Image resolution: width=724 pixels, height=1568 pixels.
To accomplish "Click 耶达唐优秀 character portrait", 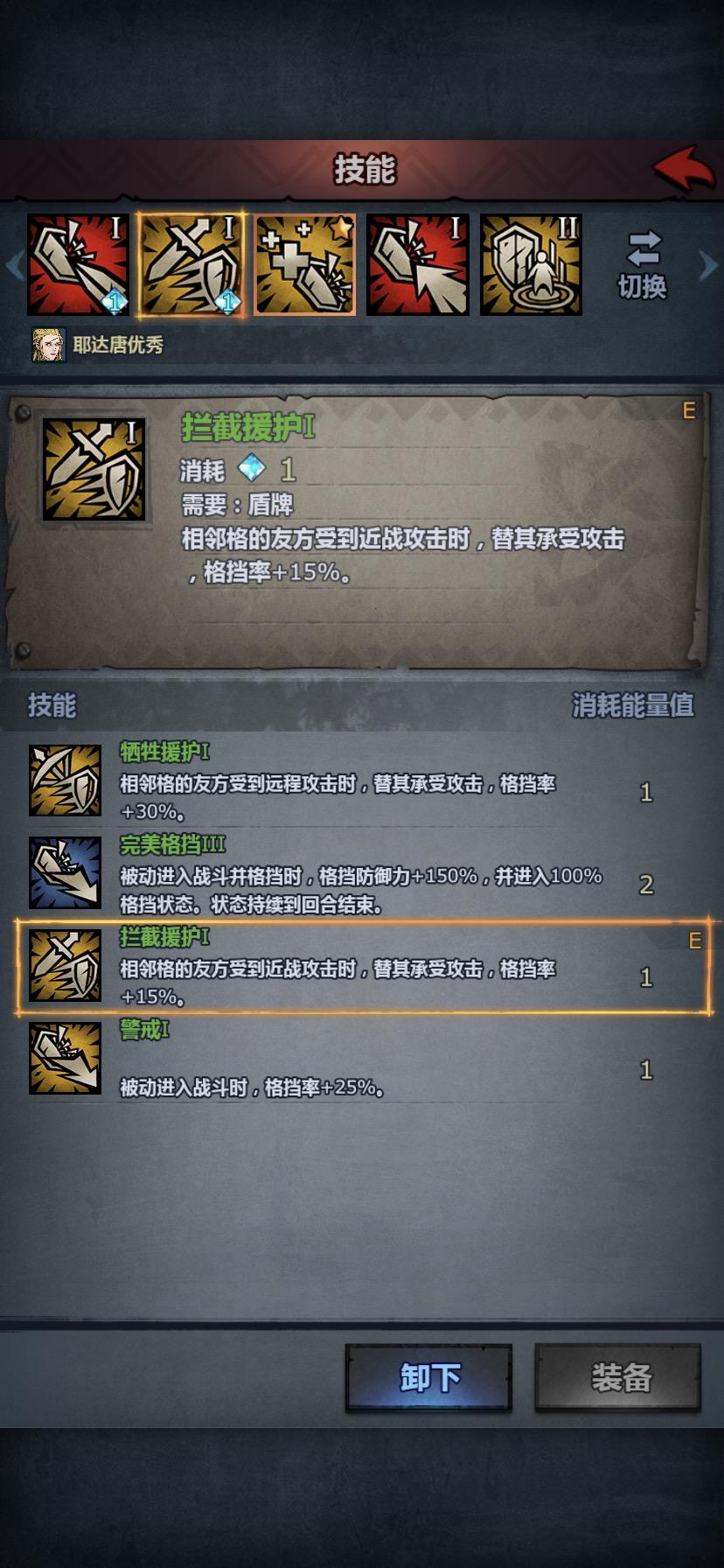I will pos(48,345).
